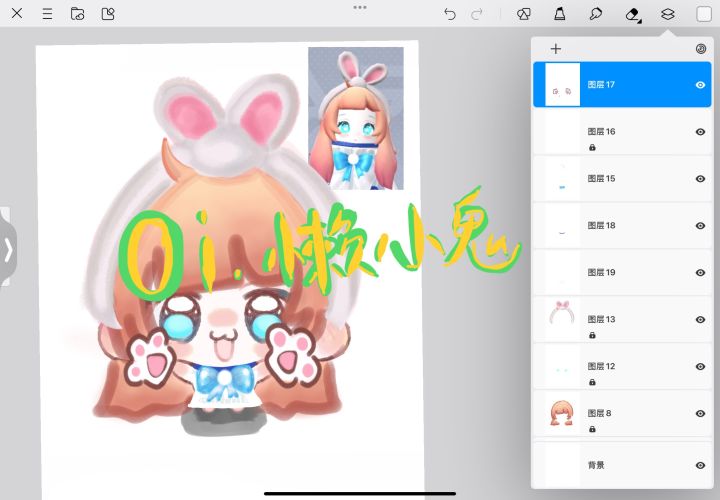Hide layer 图层 19
720x500 pixels.
pos(700,272)
